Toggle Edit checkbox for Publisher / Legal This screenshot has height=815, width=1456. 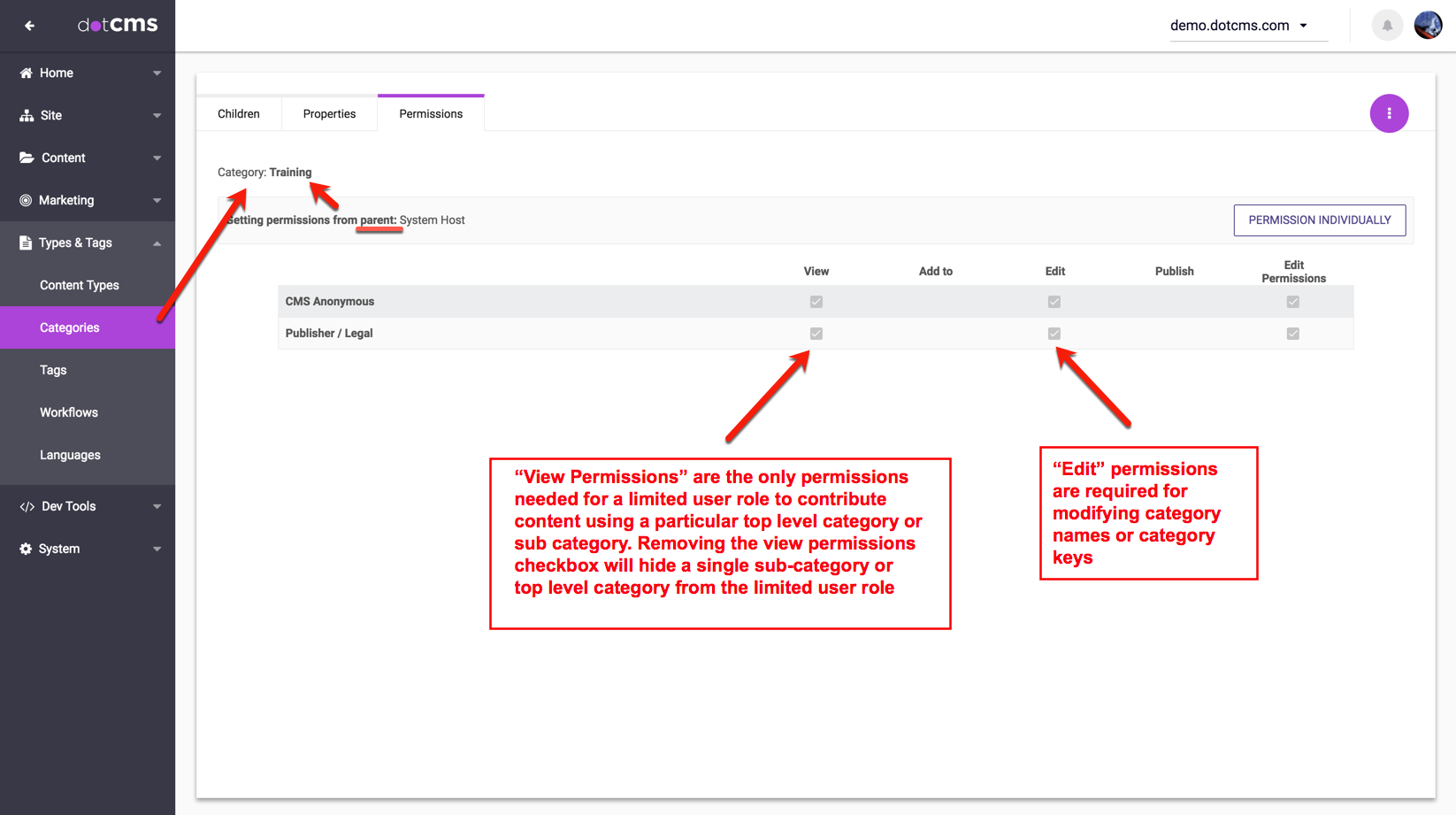click(1054, 334)
